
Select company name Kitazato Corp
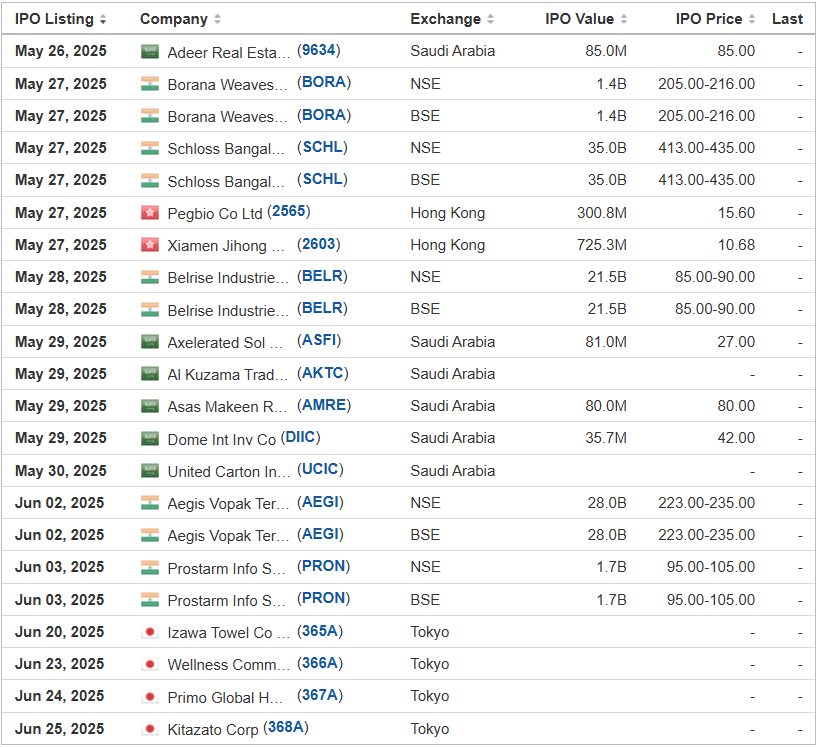coord(213,730)
